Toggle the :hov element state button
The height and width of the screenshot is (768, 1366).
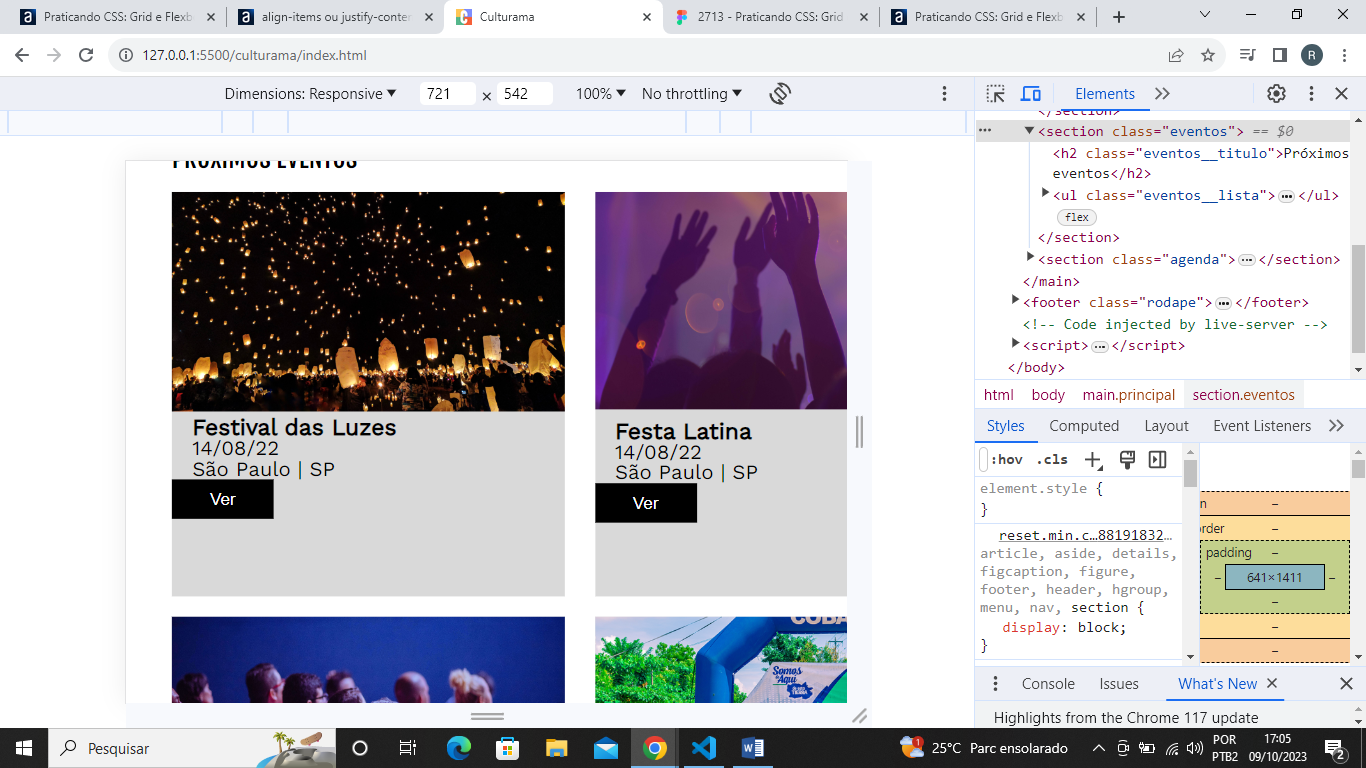pos(1007,460)
